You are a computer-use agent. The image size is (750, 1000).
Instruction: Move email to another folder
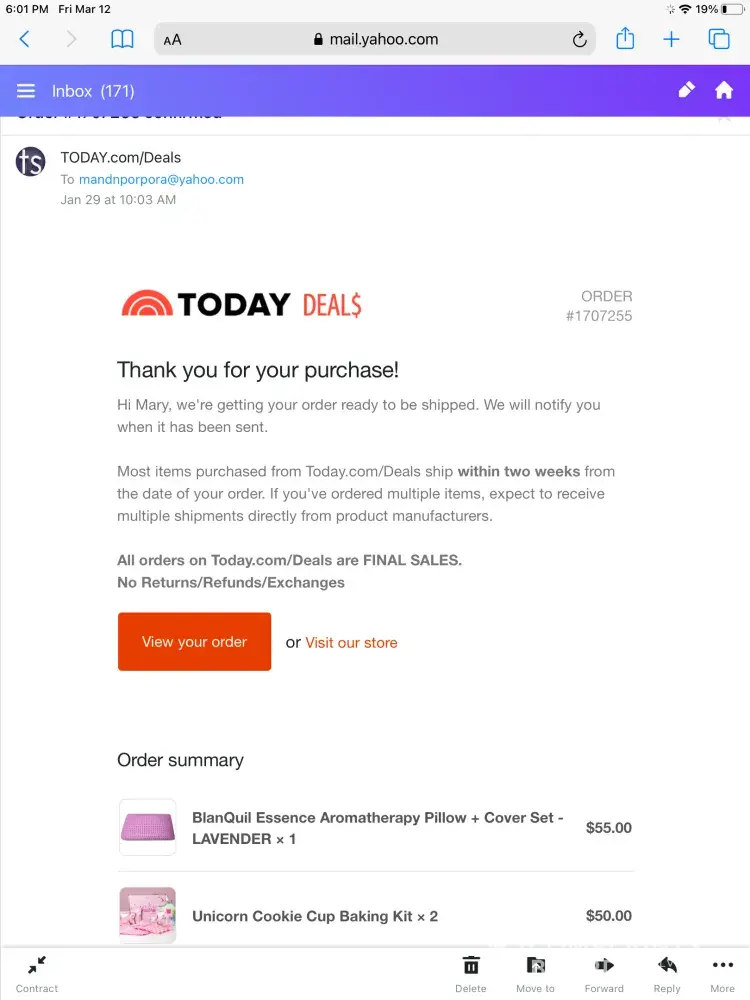coord(535,973)
